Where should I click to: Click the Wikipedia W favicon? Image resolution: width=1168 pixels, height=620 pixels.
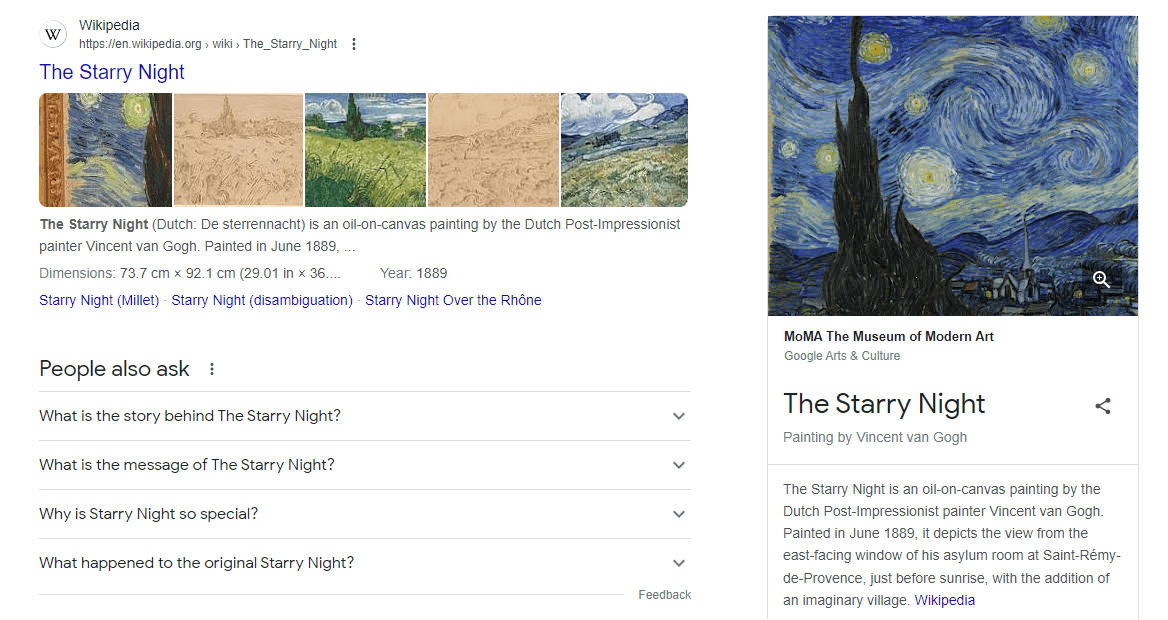(x=53, y=34)
